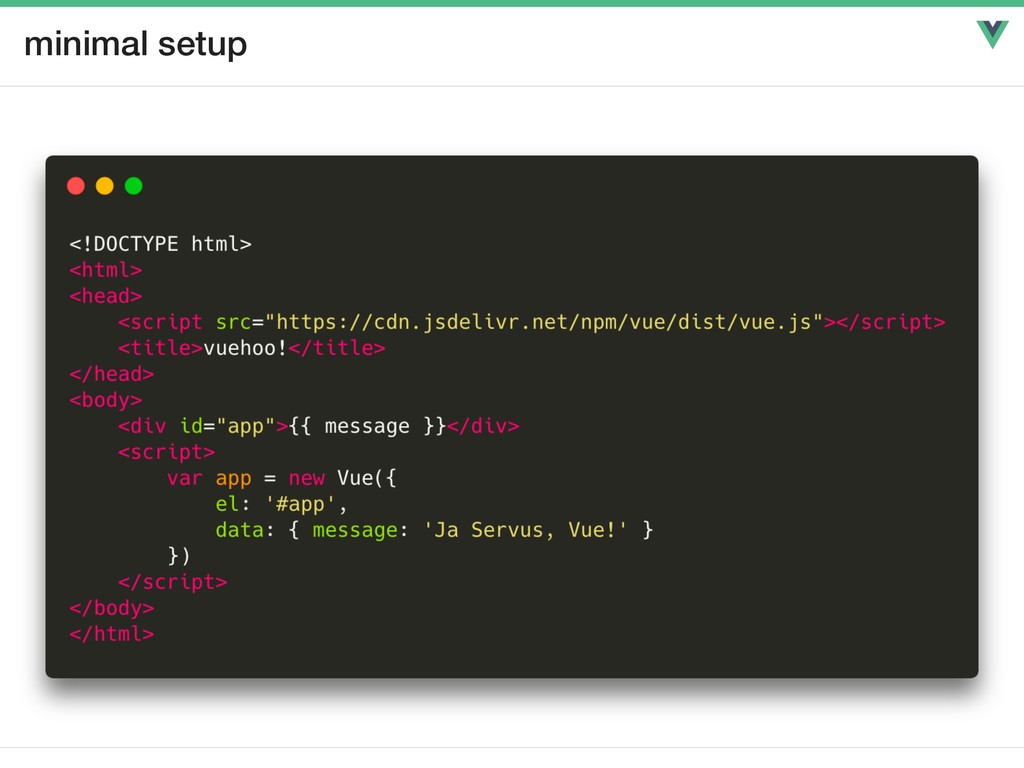Image resolution: width=1024 pixels, height=768 pixels.
Task: Click the red close dot in code window
Action: pyautogui.click(x=76, y=186)
